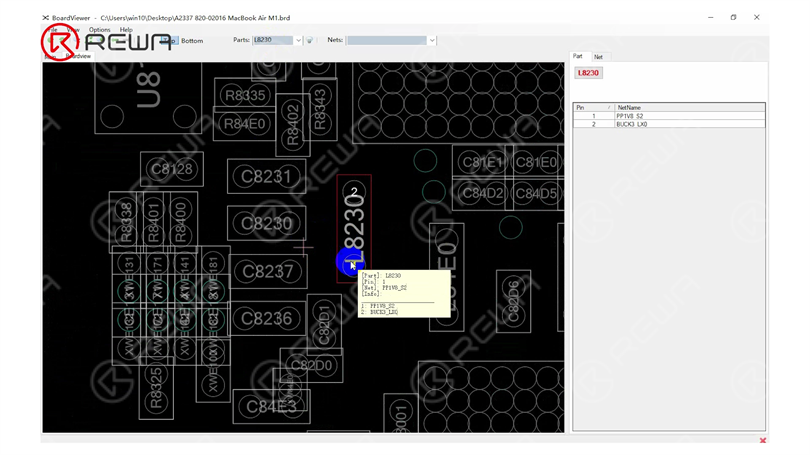The image size is (810, 455).
Task: Click inside the Nets search field
Action: [387, 40]
